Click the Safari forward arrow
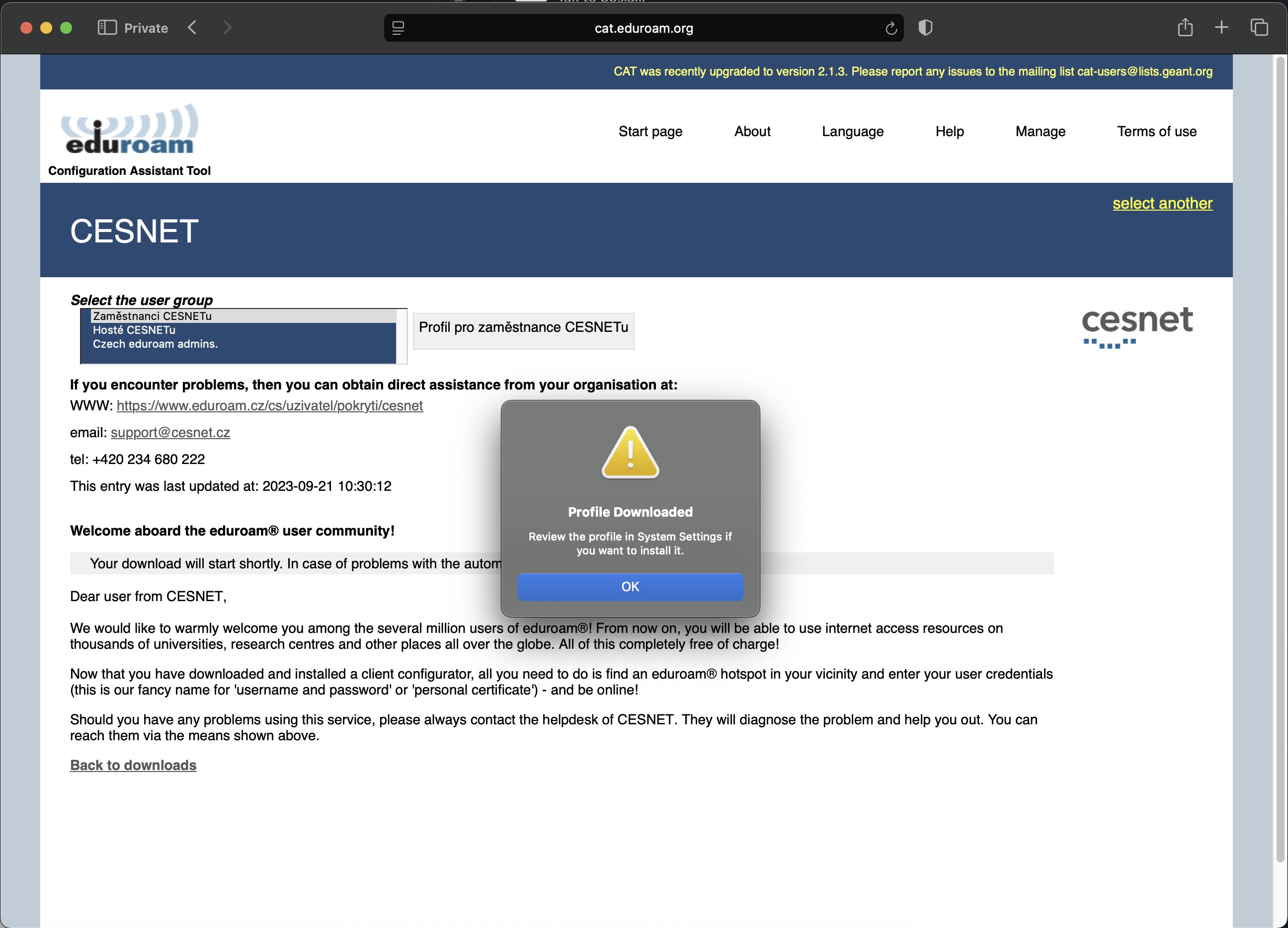This screenshot has height=928, width=1288. 227,28
